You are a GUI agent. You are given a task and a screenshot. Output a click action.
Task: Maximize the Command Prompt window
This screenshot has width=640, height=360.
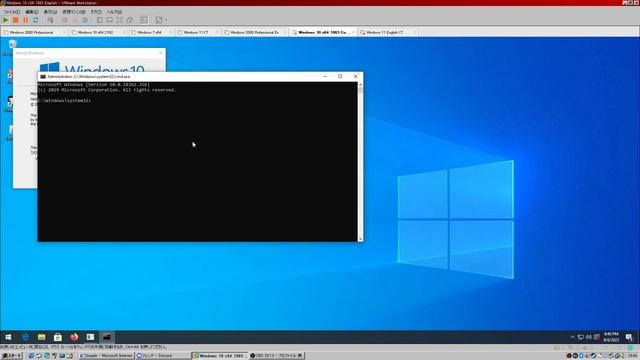pyautogui.click(x=340, y=76)
